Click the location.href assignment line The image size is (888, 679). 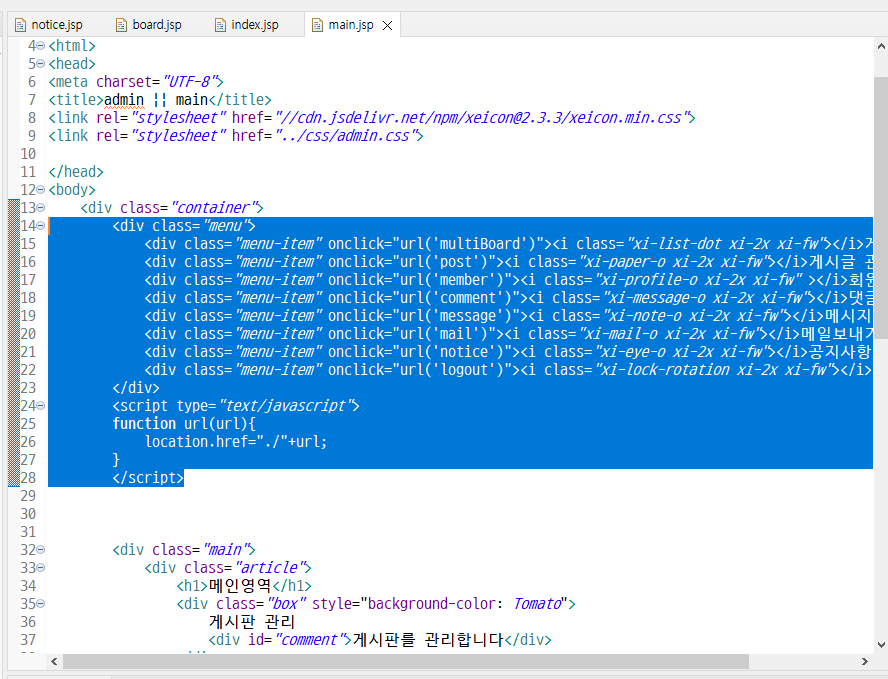click(x=236, y=442)
